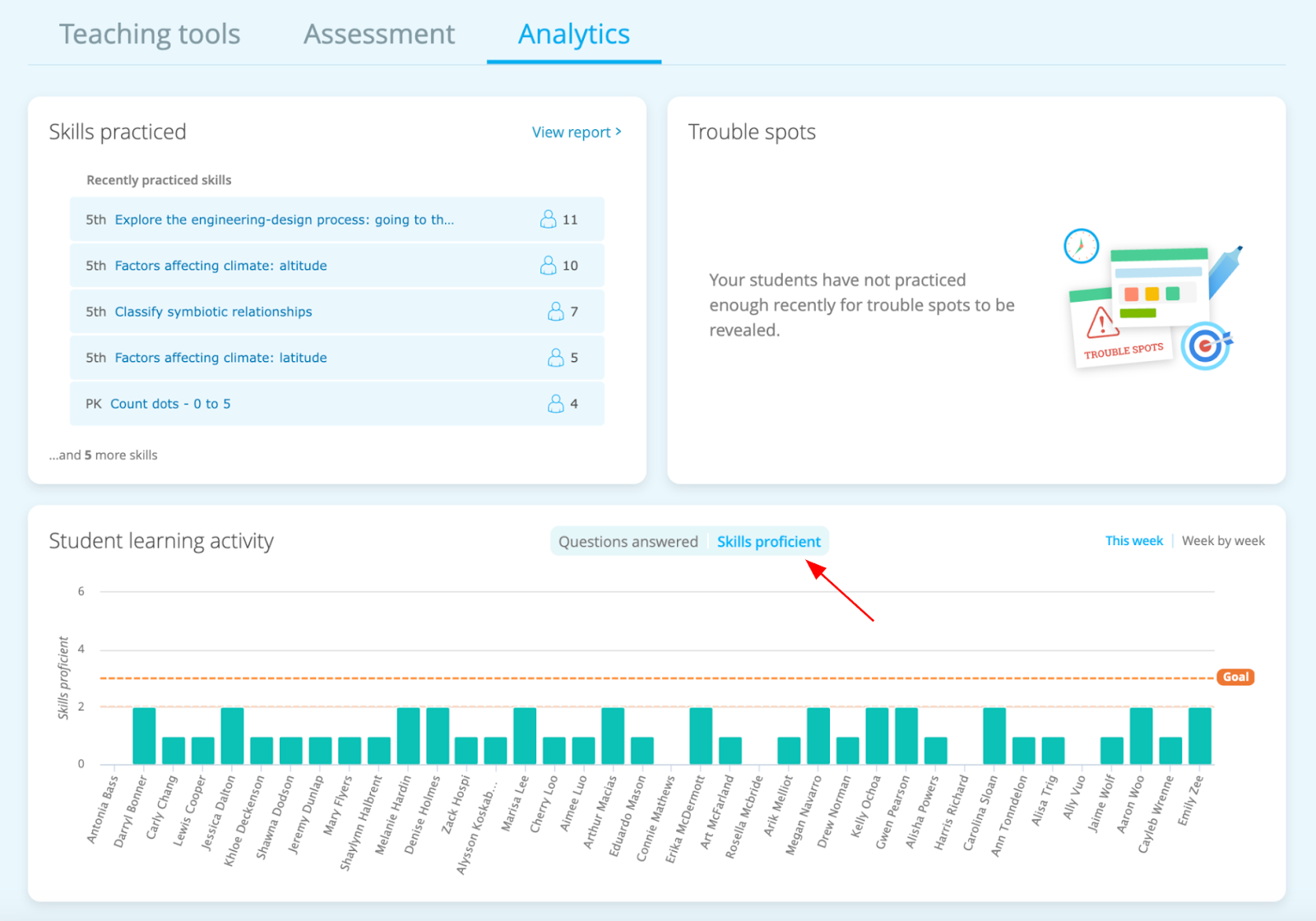1316x921 pixels.
Task: Open Classify symbiotic relationships skill
Action: [x=213, y=312]
